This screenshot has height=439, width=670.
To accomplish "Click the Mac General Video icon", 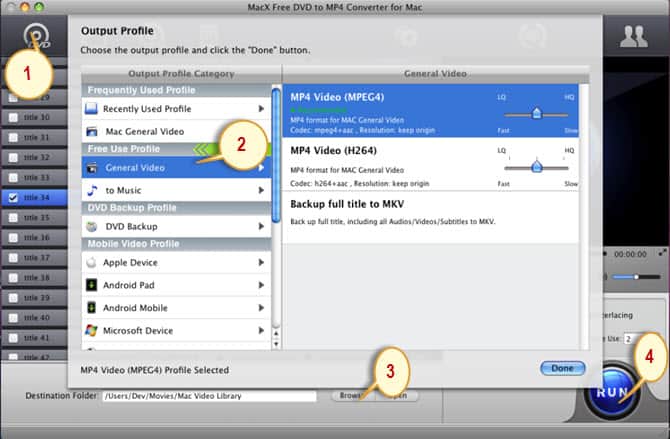I will (92, 131).
